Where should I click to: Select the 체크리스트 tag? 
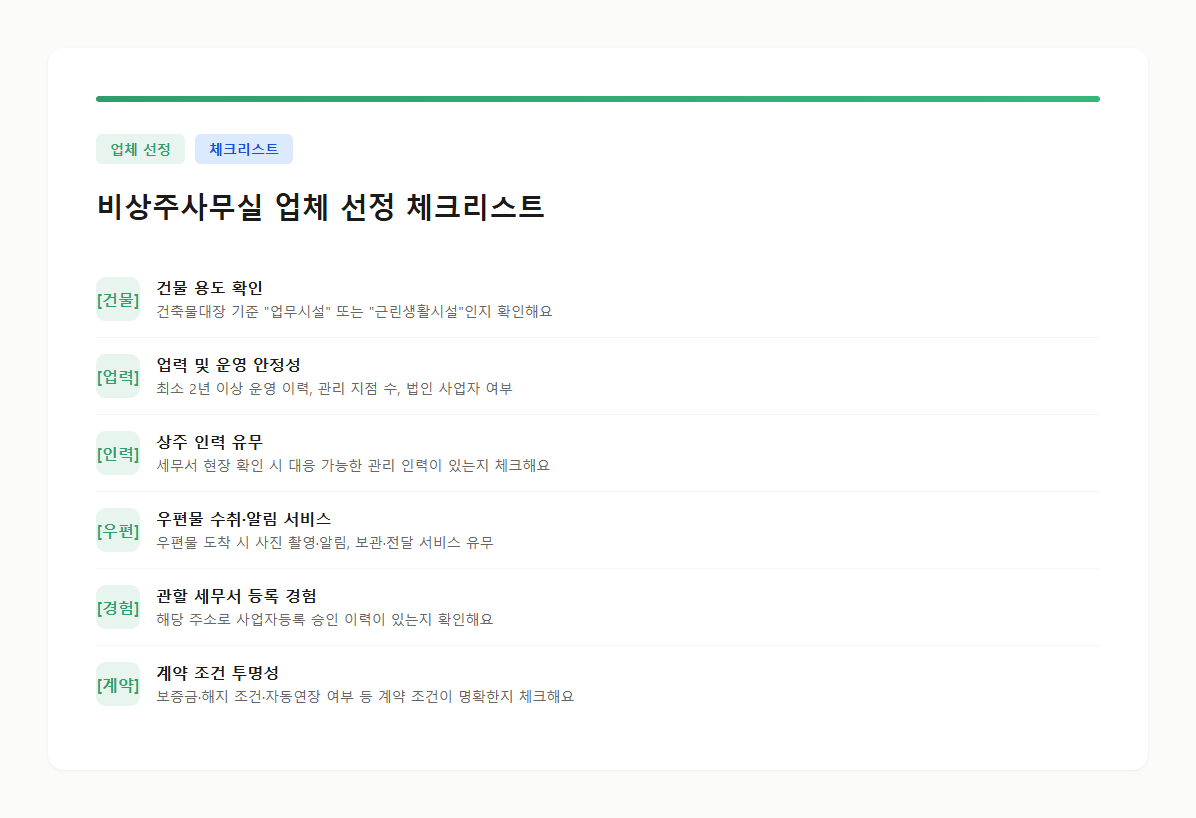(244, 148)
